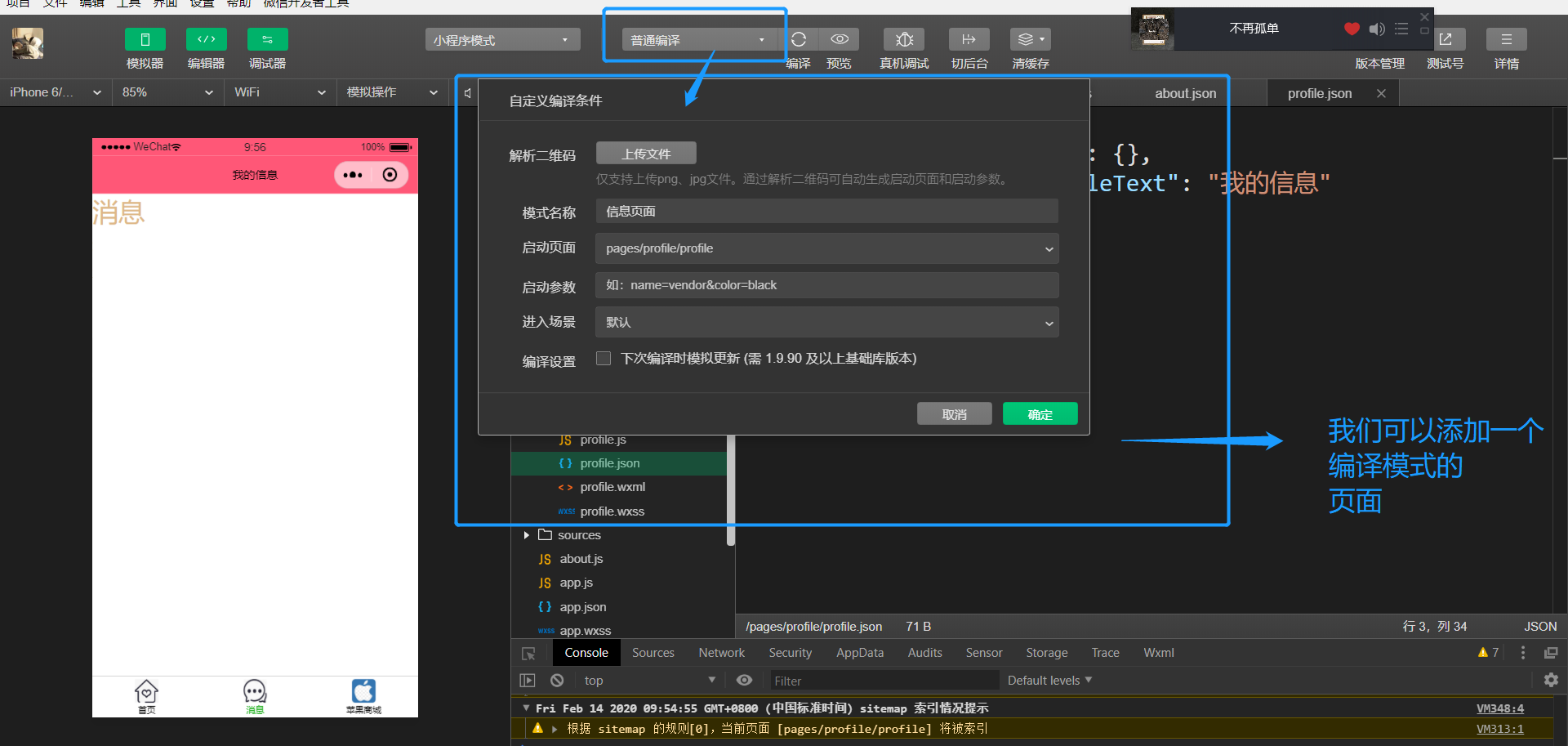Open the 小程序模式 mode dropdown

(502, 40)
